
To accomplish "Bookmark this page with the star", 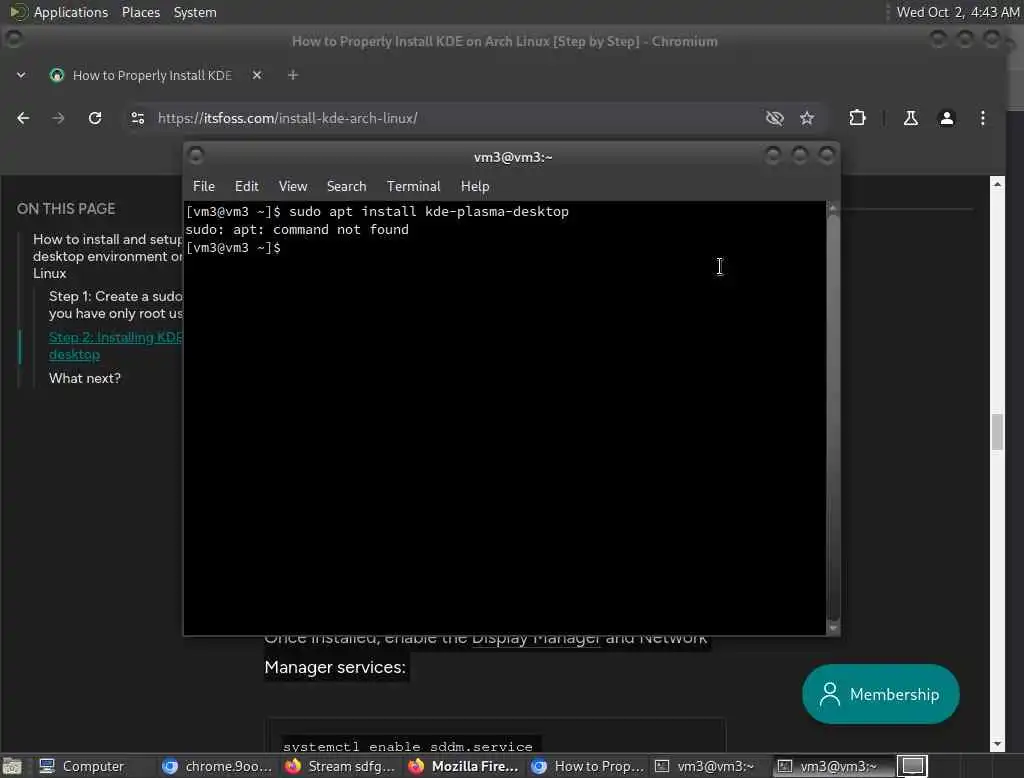I will (x=807, y=118).
